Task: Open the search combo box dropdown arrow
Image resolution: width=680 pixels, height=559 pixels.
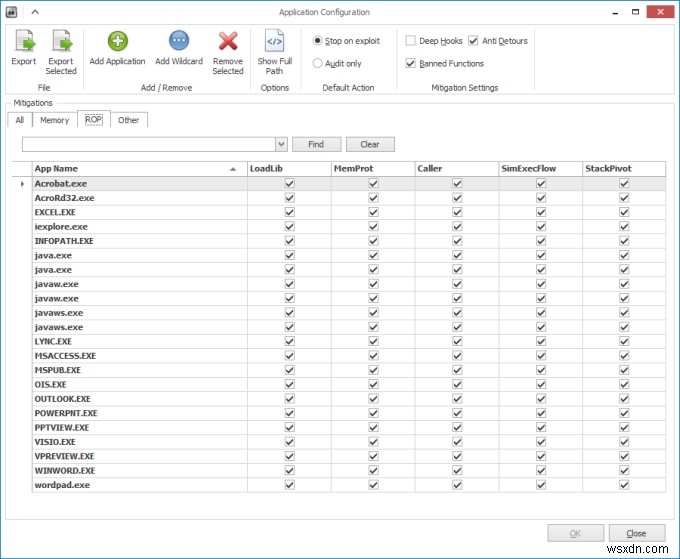Action: pyautogui.click(x=281, y=144)
